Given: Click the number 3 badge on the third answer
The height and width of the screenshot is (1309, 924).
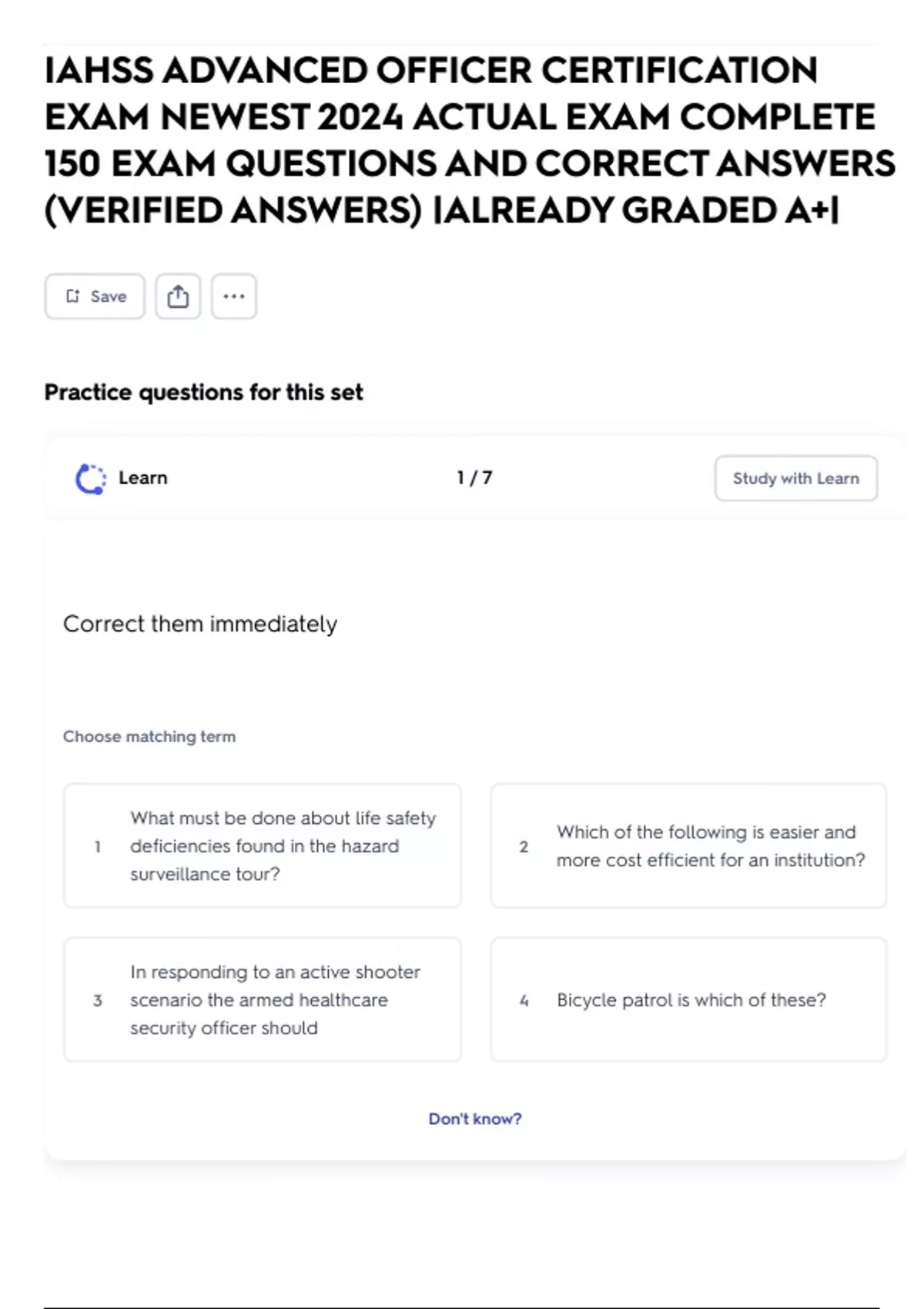Looking at the screenshot, I should (98, 1000).
